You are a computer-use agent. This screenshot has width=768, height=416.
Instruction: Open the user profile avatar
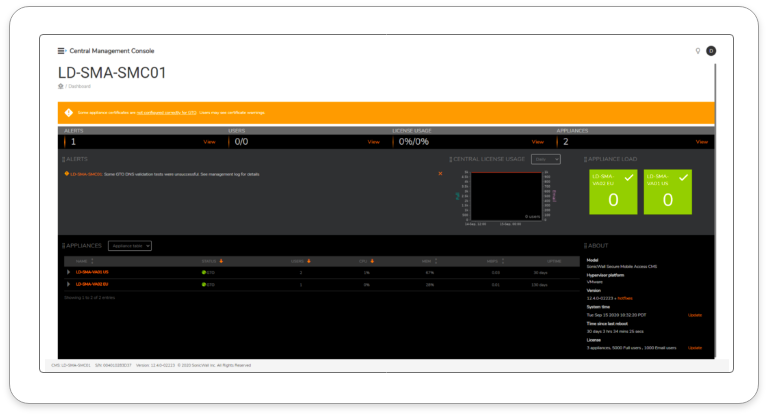point(711,50)
